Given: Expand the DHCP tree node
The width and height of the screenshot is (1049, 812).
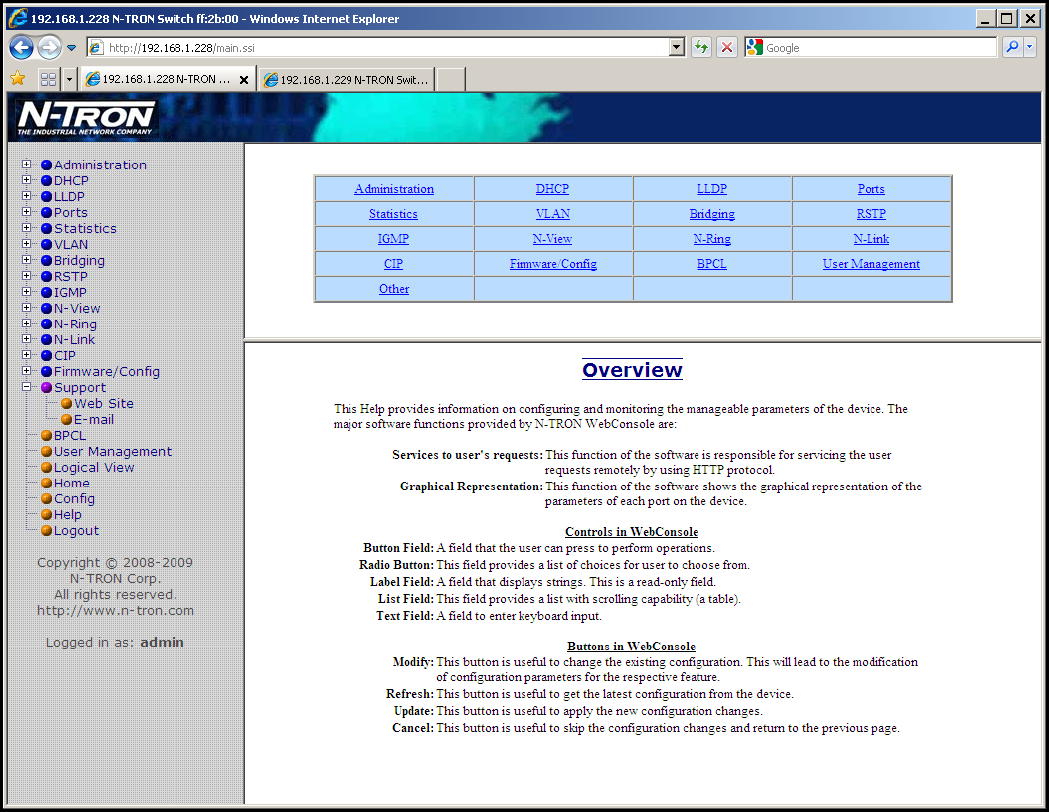Looking at the screenshot, I should tap(26, 180).
